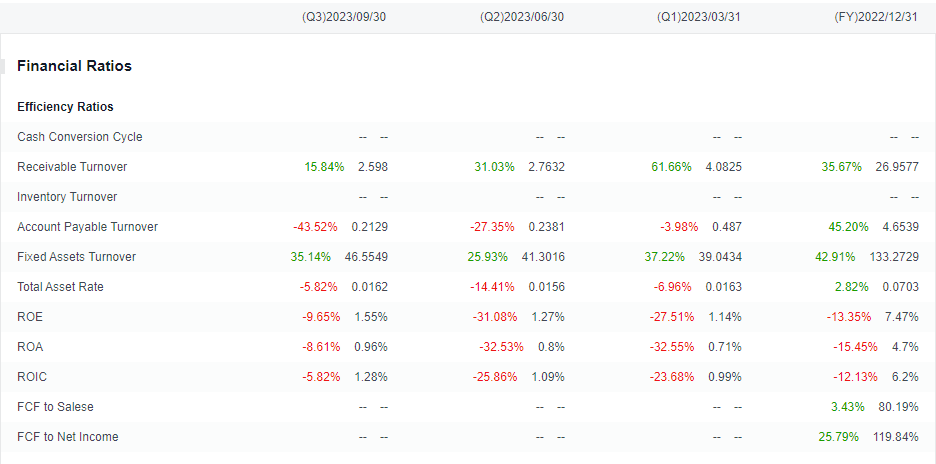Click the -25.86% ROIC change
This screenshot has height=464, width=936.
[x=495, y=377]
